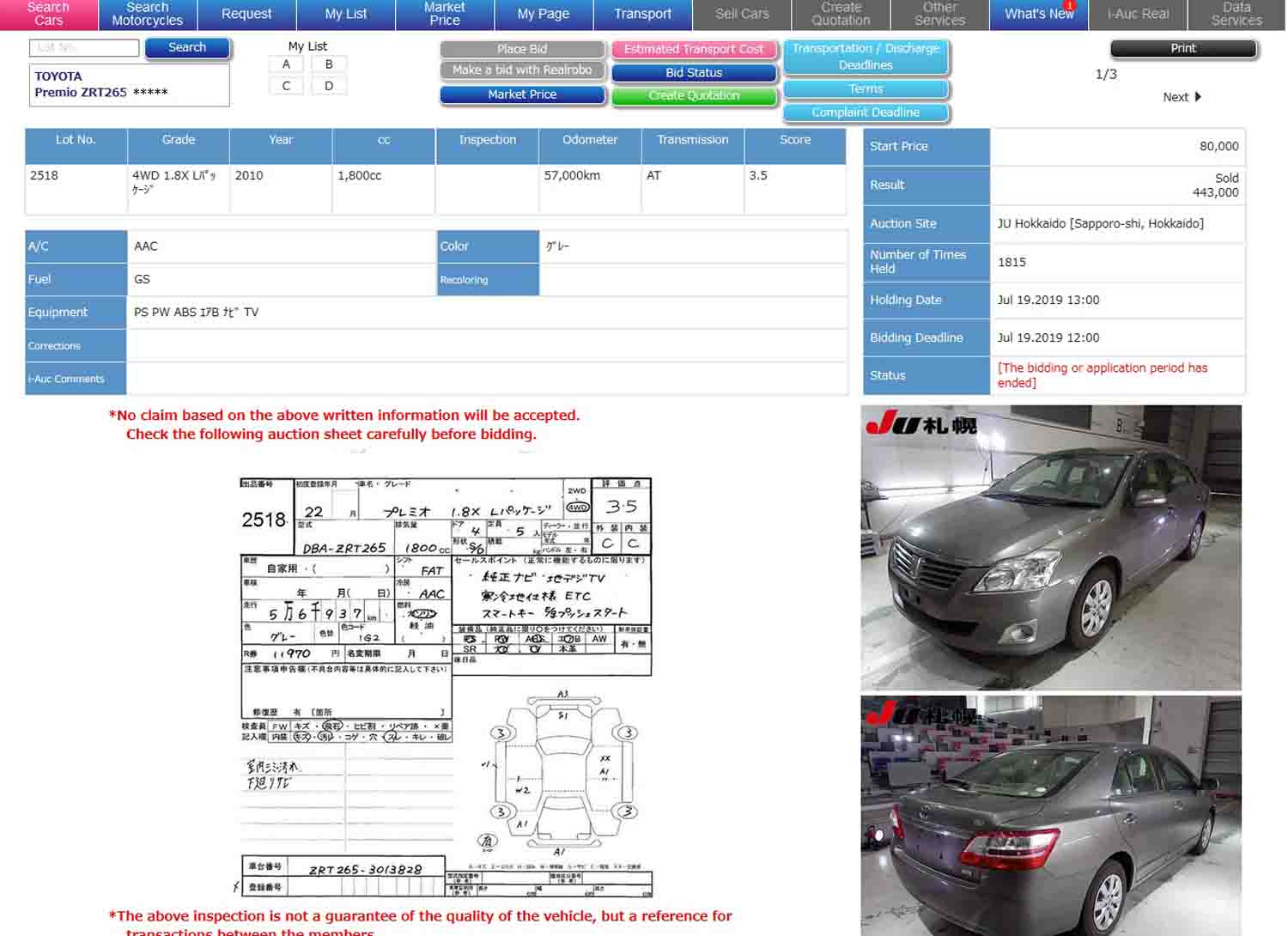Screen dimensions: 1288x936
Task: Select the bidding period ended status
Action: pos(1103,375)
